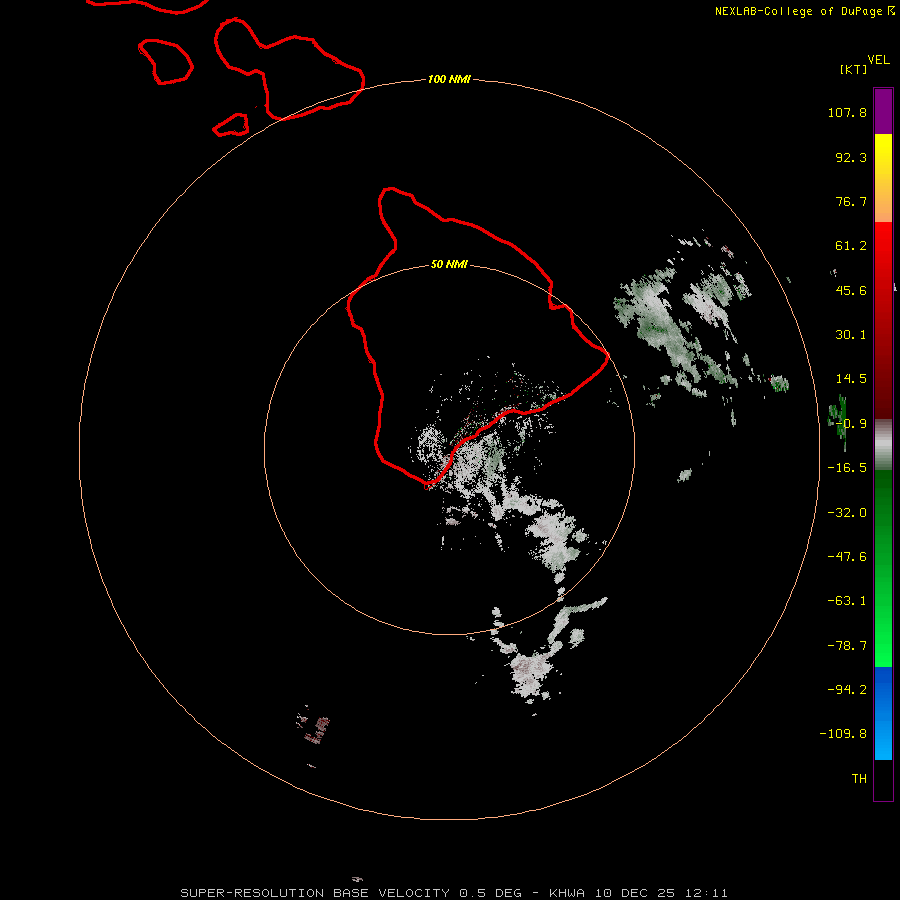The image size is (900, 900).
Task: Click the 10 DEC 25 12:11 timestamp
Action: tap(661, 893)
